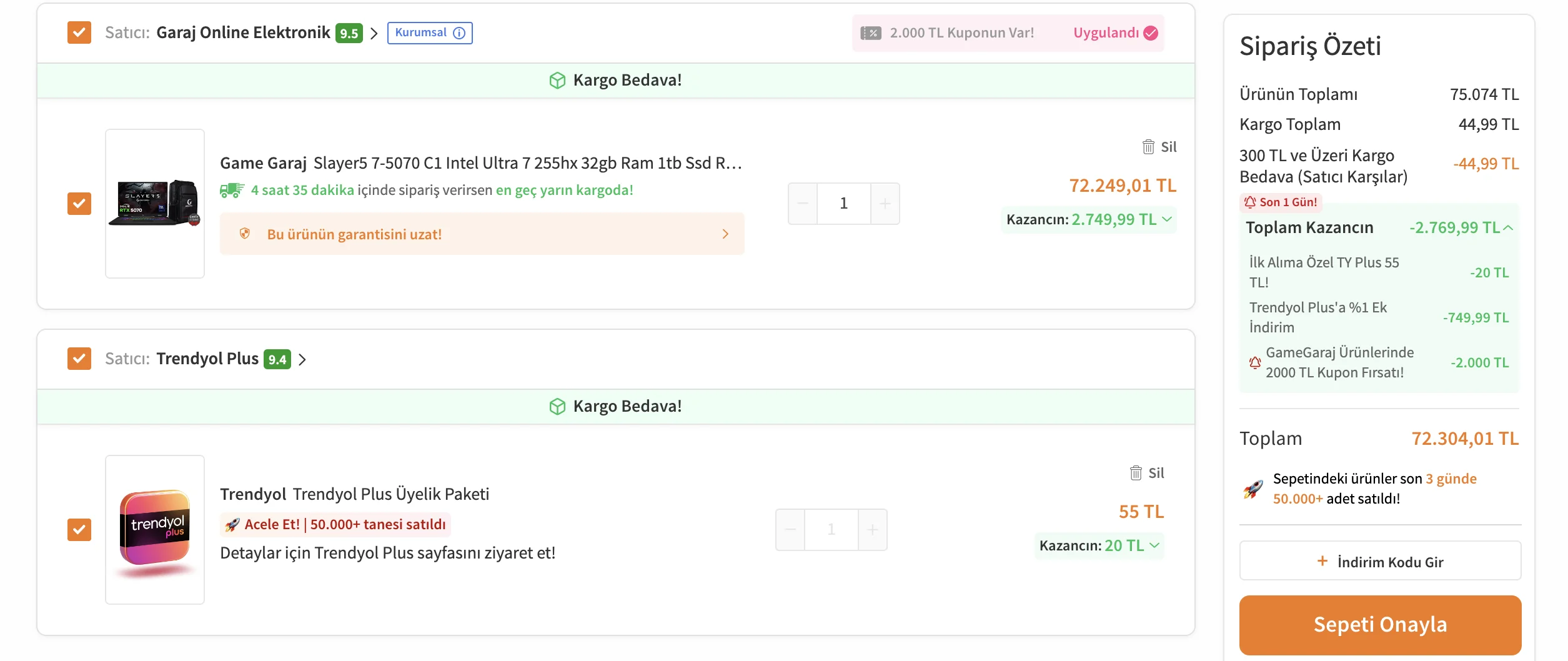This screenshot has height=661, width=1568.
Task: Click the -20 TL İlk Alıma Özel value
Action: 1489,272
